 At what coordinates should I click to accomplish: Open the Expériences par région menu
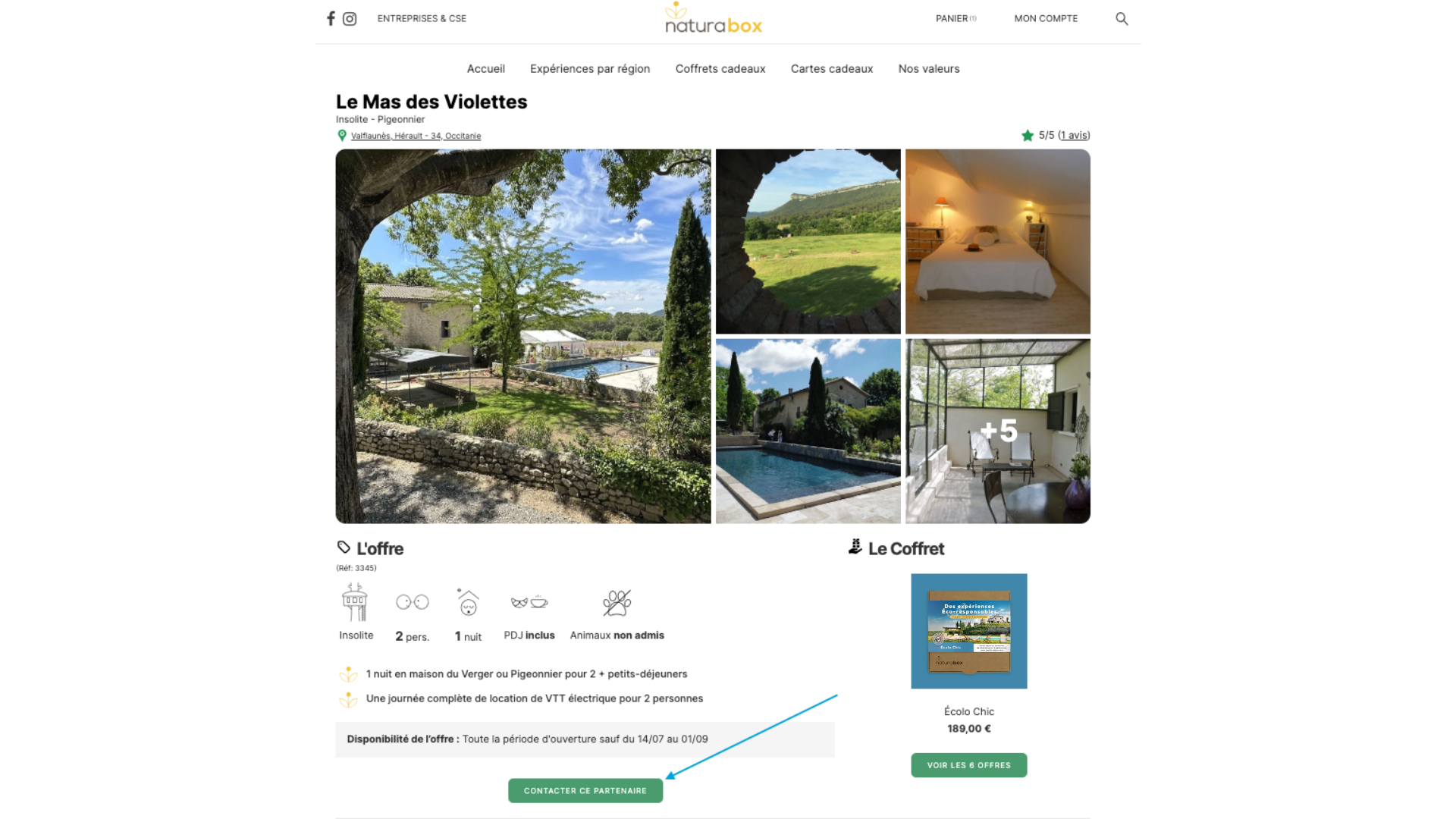coord(590,69)
